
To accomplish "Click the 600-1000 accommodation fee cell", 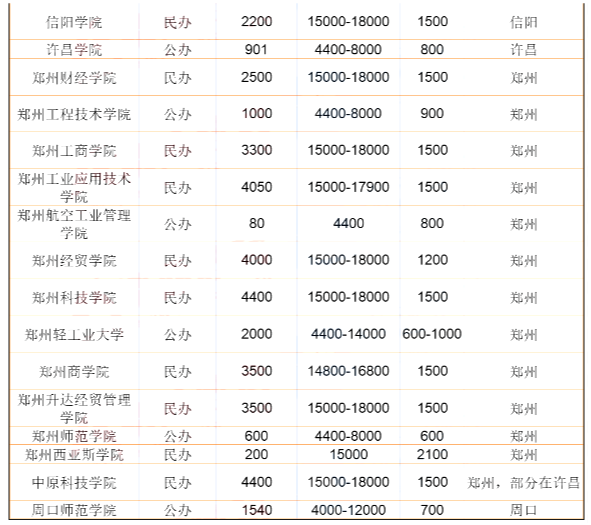I will pyautogui.click(x=432, y=334).
